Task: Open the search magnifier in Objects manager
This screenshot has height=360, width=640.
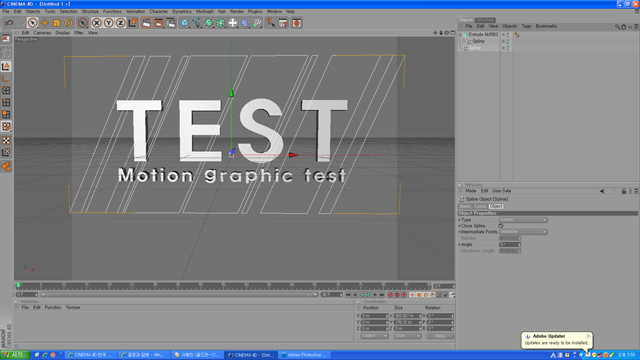Action: [x=617, y=27]
